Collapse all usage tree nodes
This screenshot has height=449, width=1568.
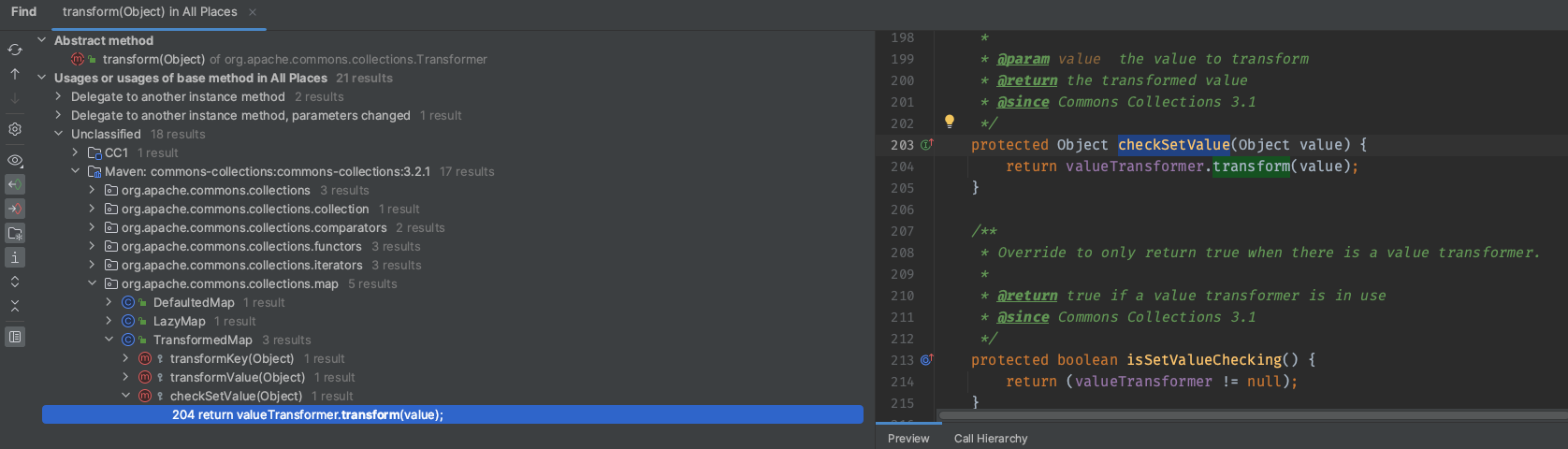tap(15, 306)
